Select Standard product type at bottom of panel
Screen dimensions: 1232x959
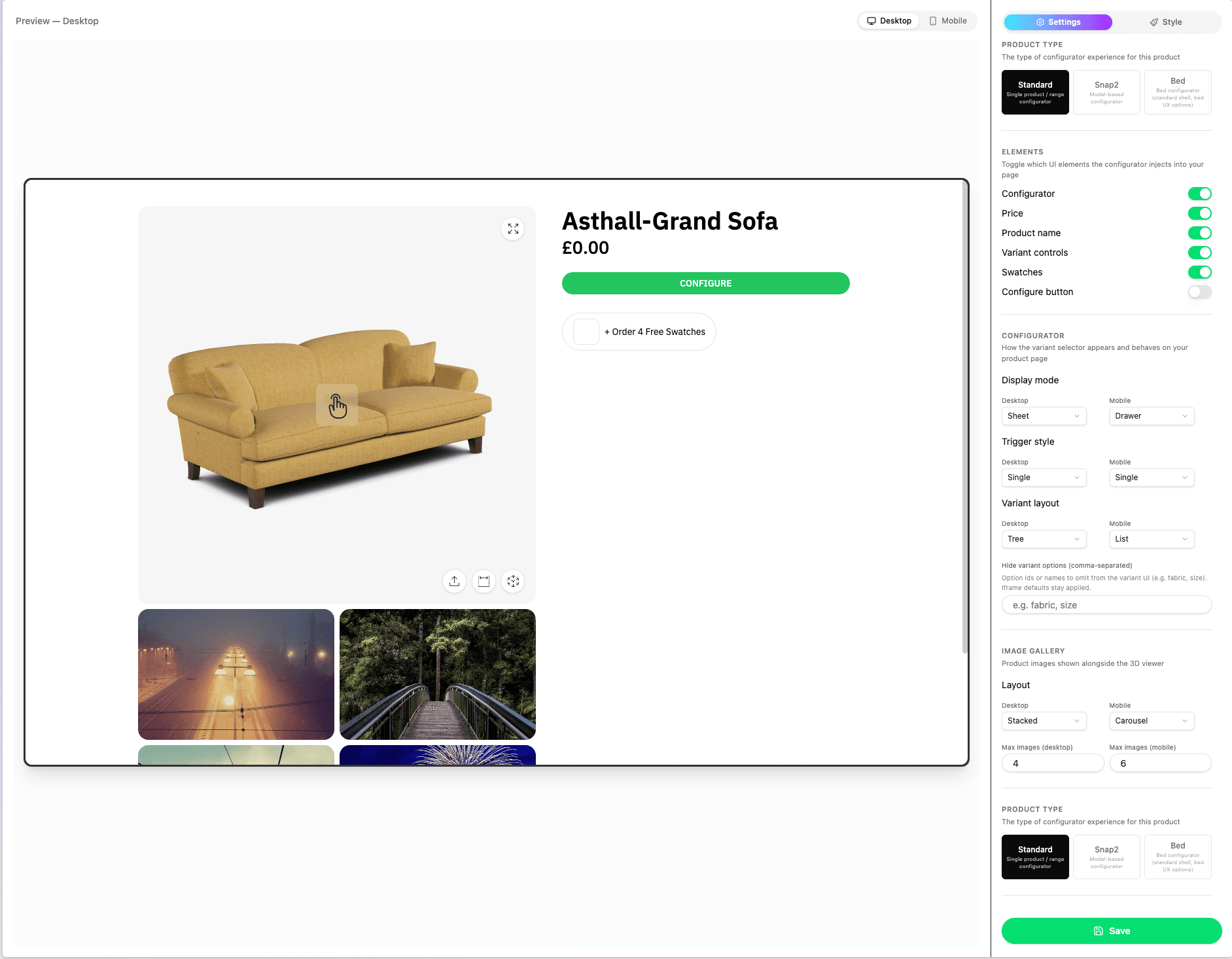point(1035,857)
